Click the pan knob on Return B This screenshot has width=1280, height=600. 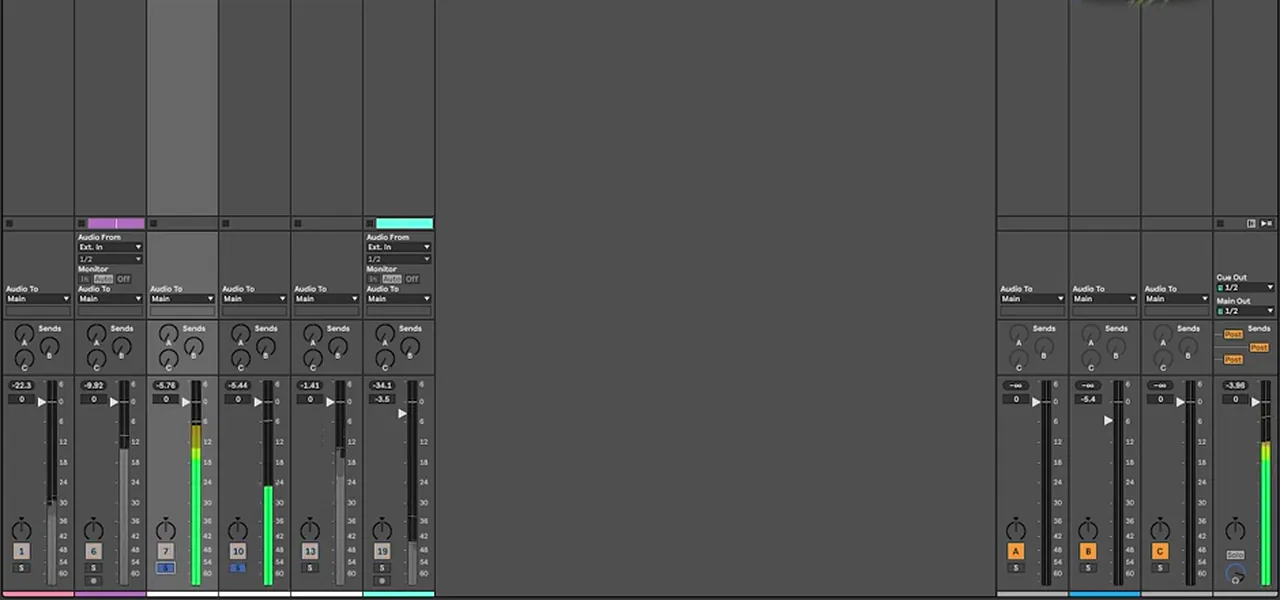click(1088, 530)
